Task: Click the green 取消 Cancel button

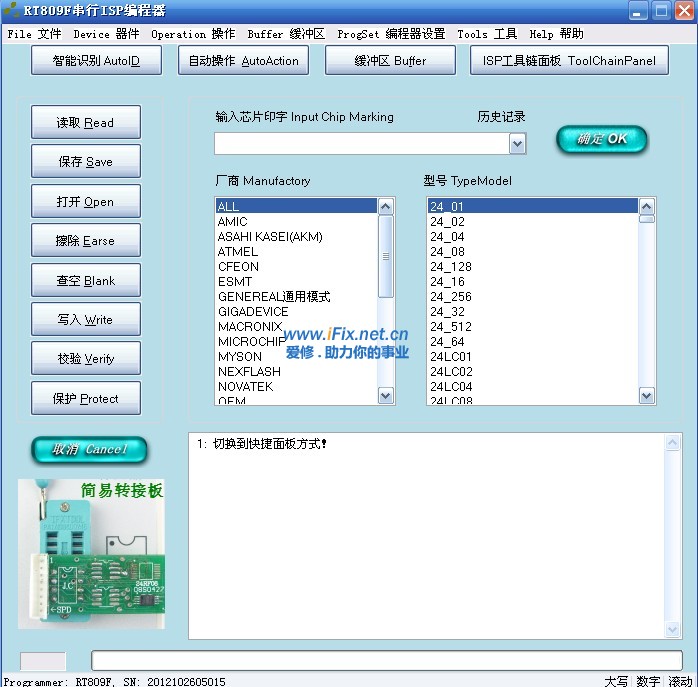Action: [89, 450]
